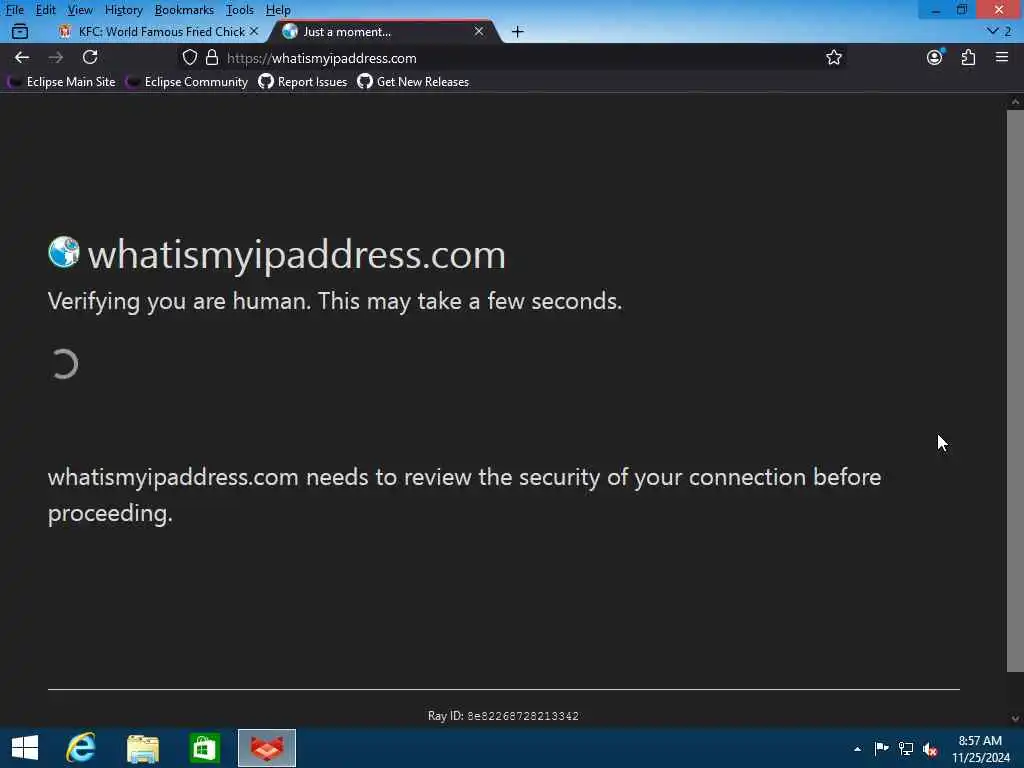
Task: Reload the current page
Action: click(90, 57)
